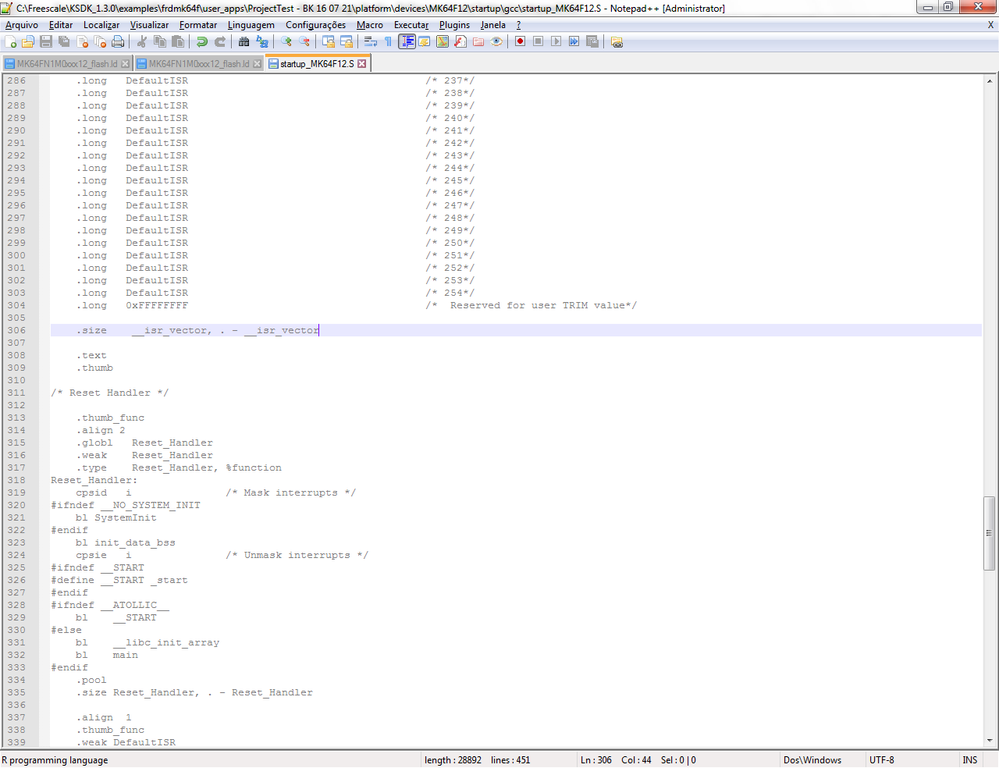This screenshot has width=999, height=768.
Task: Open the Janela menu
Action: 493,25
